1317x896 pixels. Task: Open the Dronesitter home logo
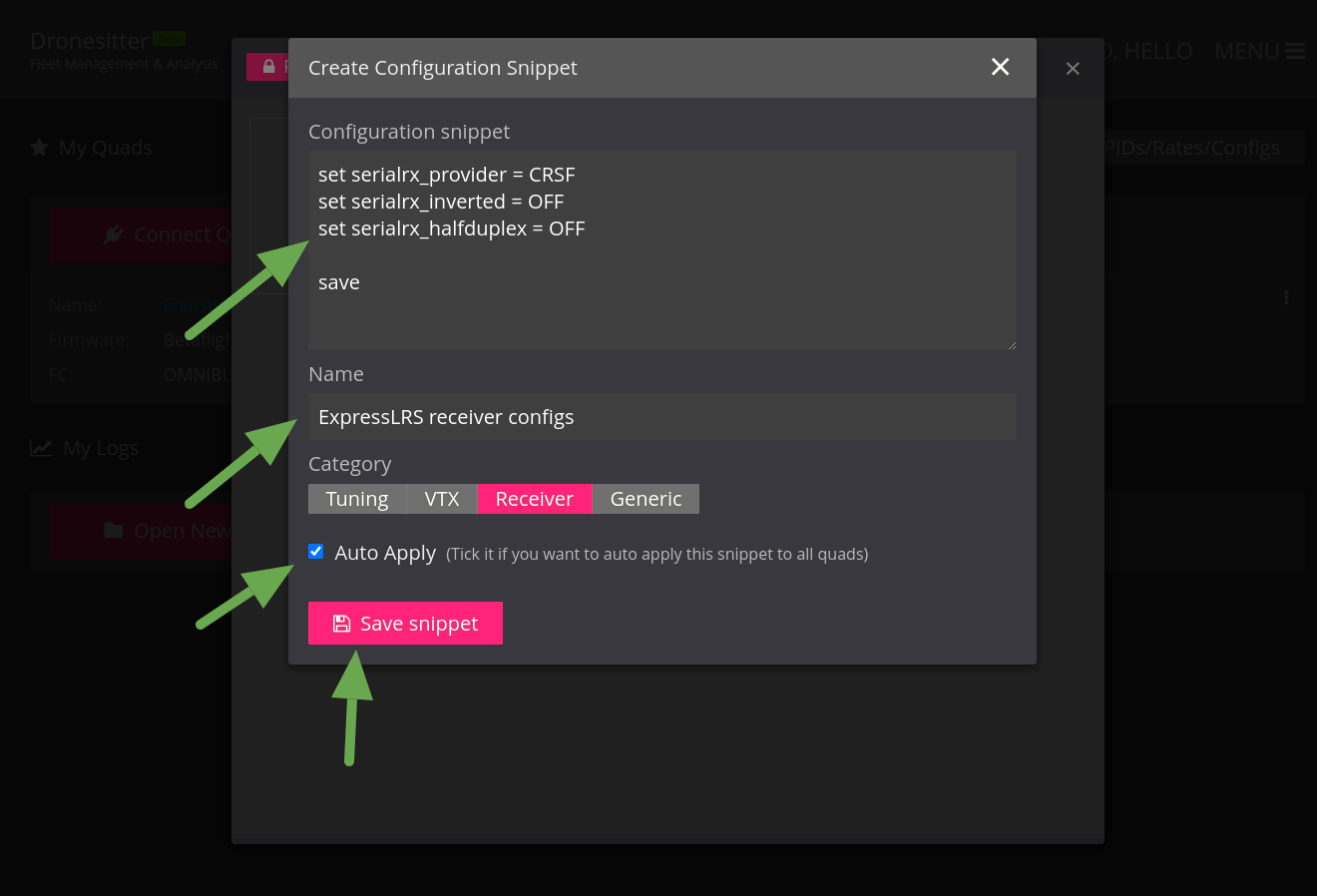90,40
